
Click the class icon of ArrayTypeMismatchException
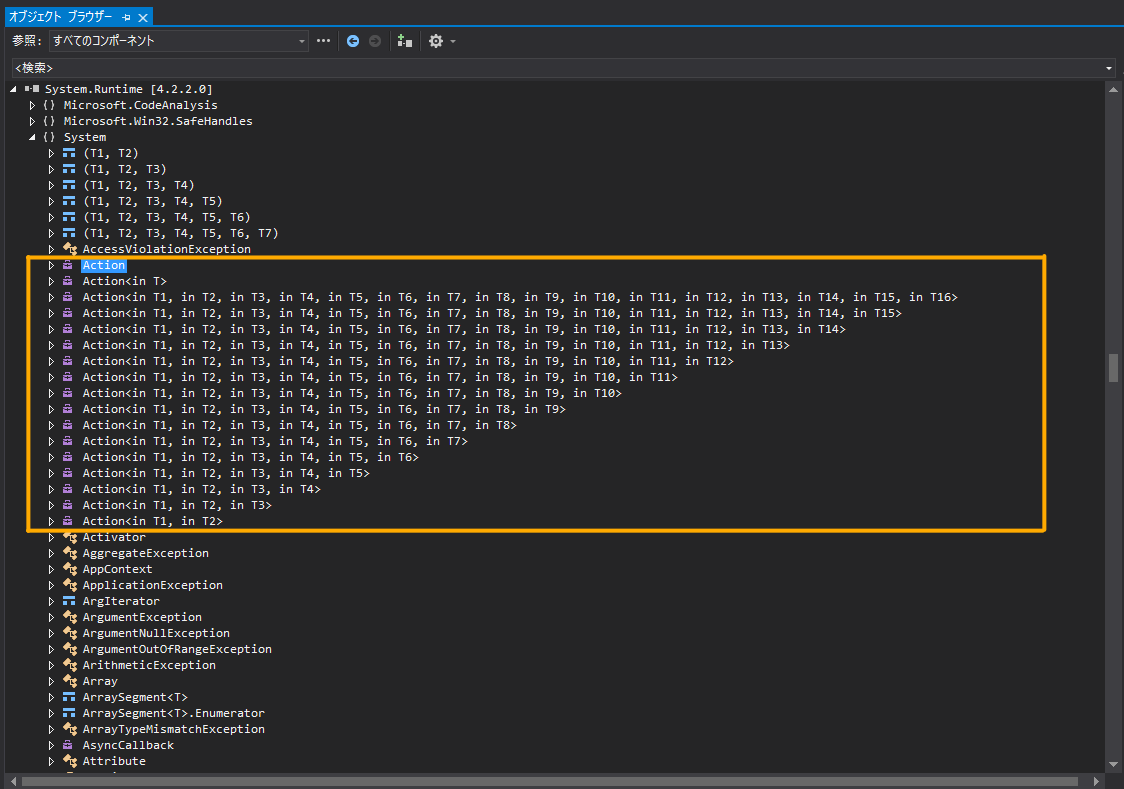tap(70, 730)
